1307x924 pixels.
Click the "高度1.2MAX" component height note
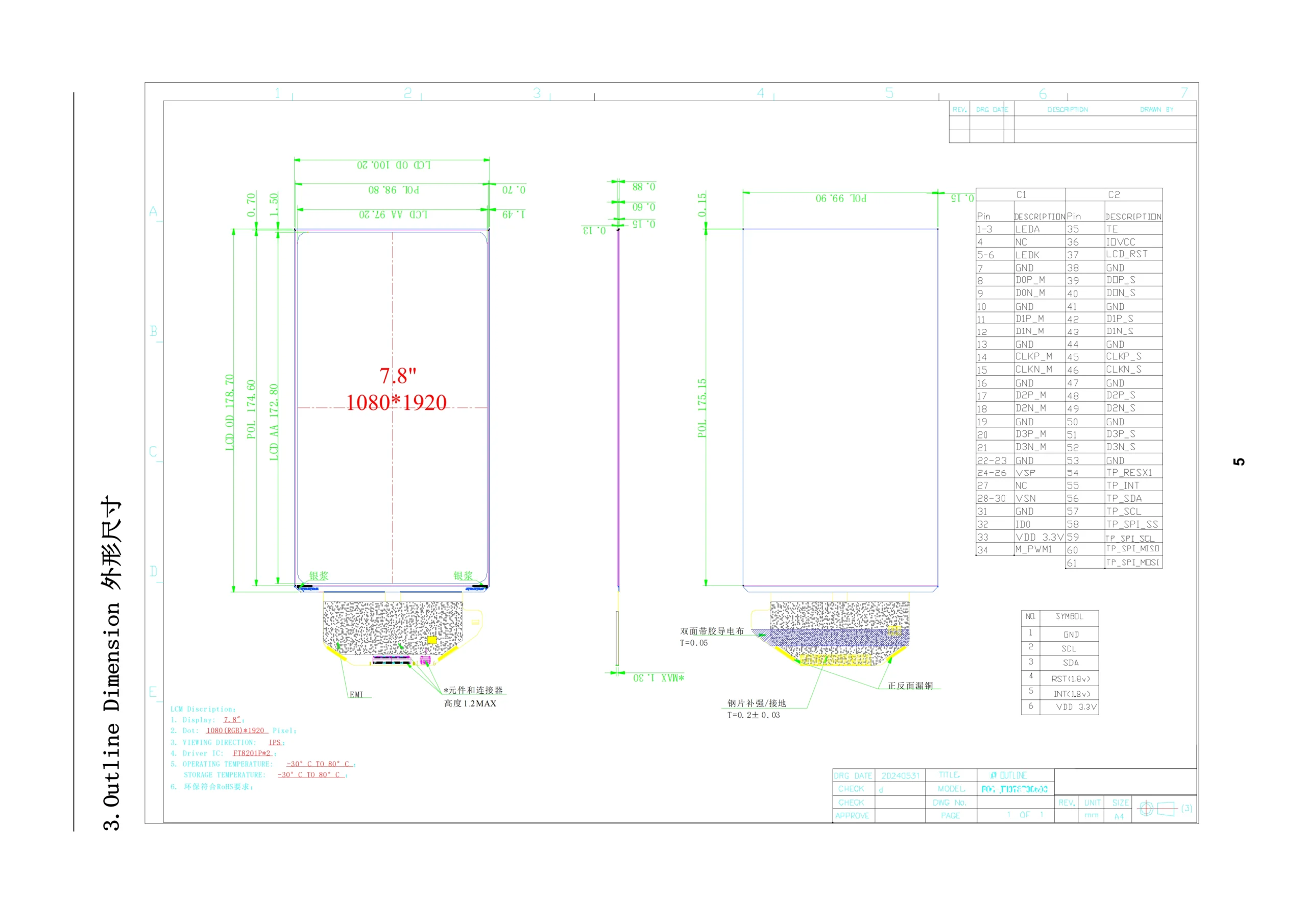pos(470,703)
